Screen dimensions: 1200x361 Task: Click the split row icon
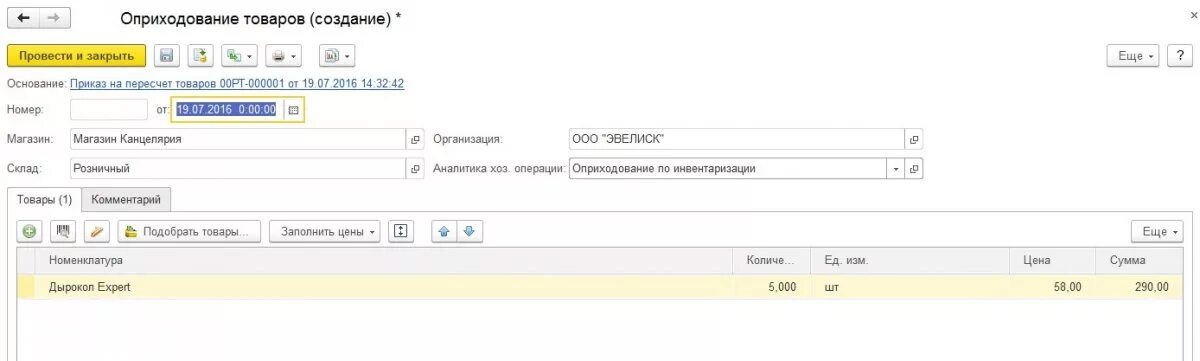401,231
